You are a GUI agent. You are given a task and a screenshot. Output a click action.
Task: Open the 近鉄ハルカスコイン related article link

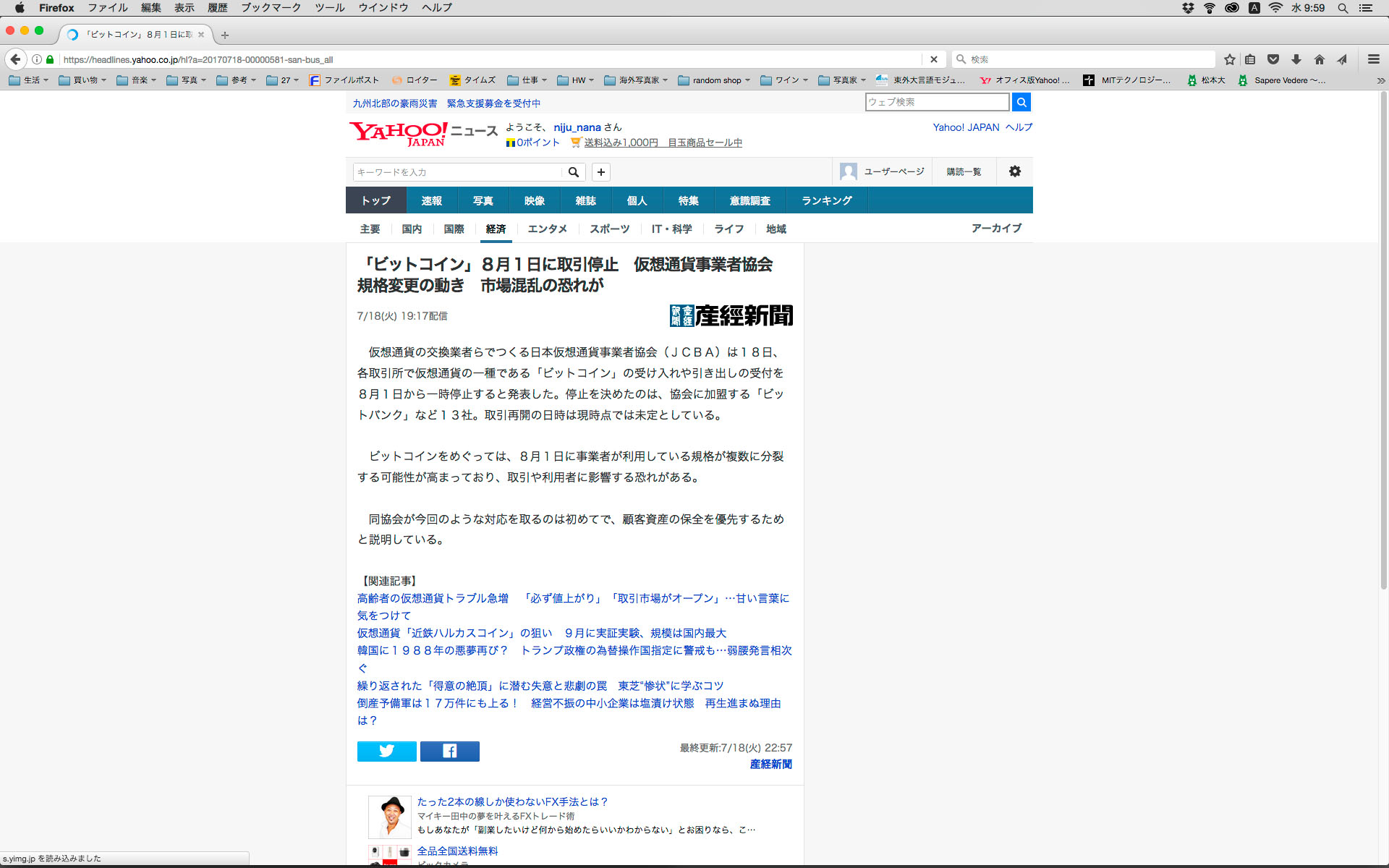[541, 633]
